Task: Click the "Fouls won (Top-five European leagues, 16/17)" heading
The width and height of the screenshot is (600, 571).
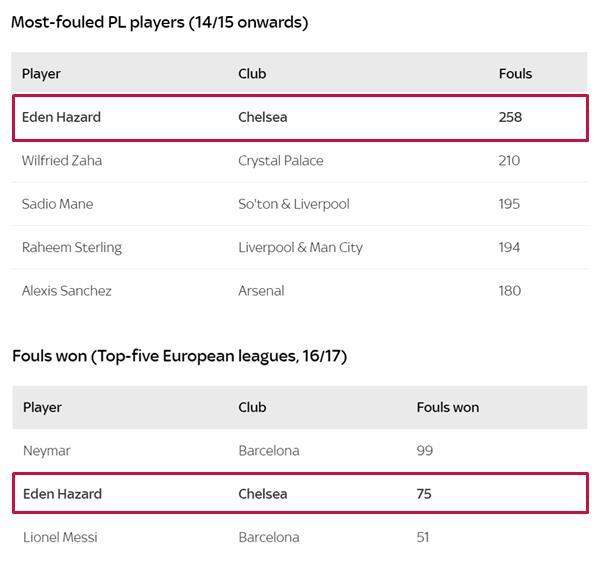Action: click(179, 356)
